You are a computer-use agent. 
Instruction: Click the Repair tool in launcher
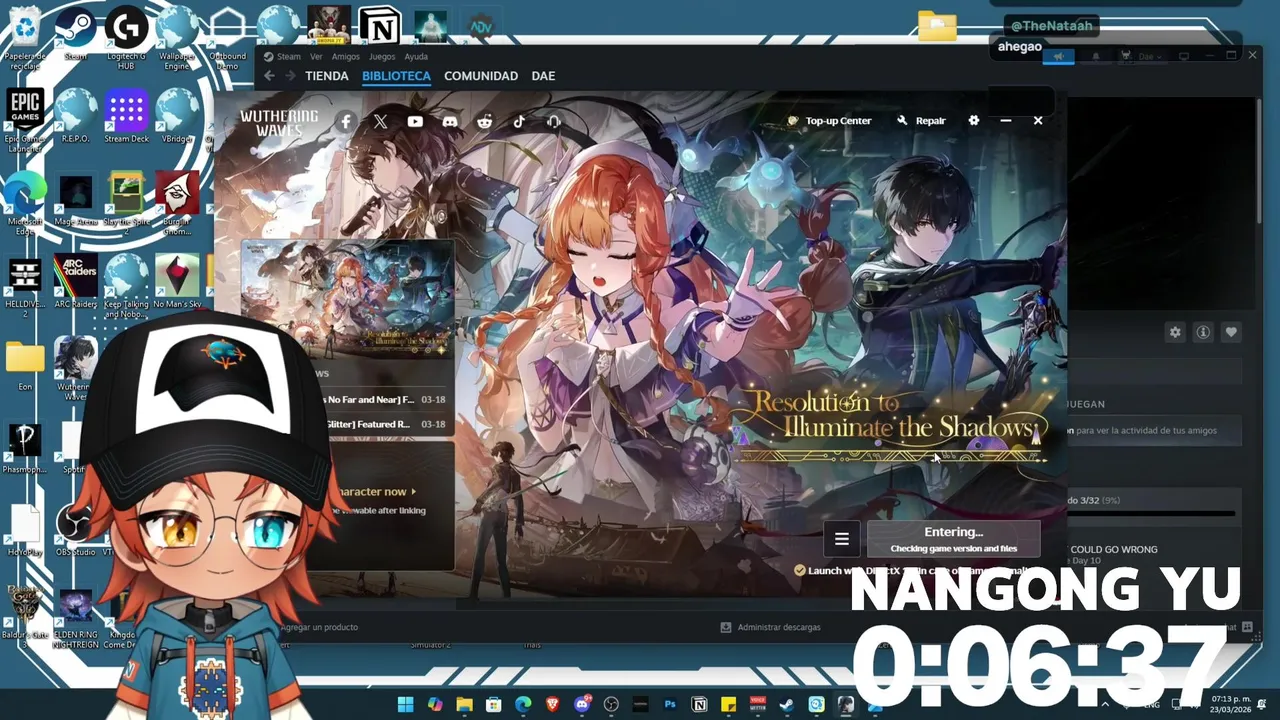(921, 121)
